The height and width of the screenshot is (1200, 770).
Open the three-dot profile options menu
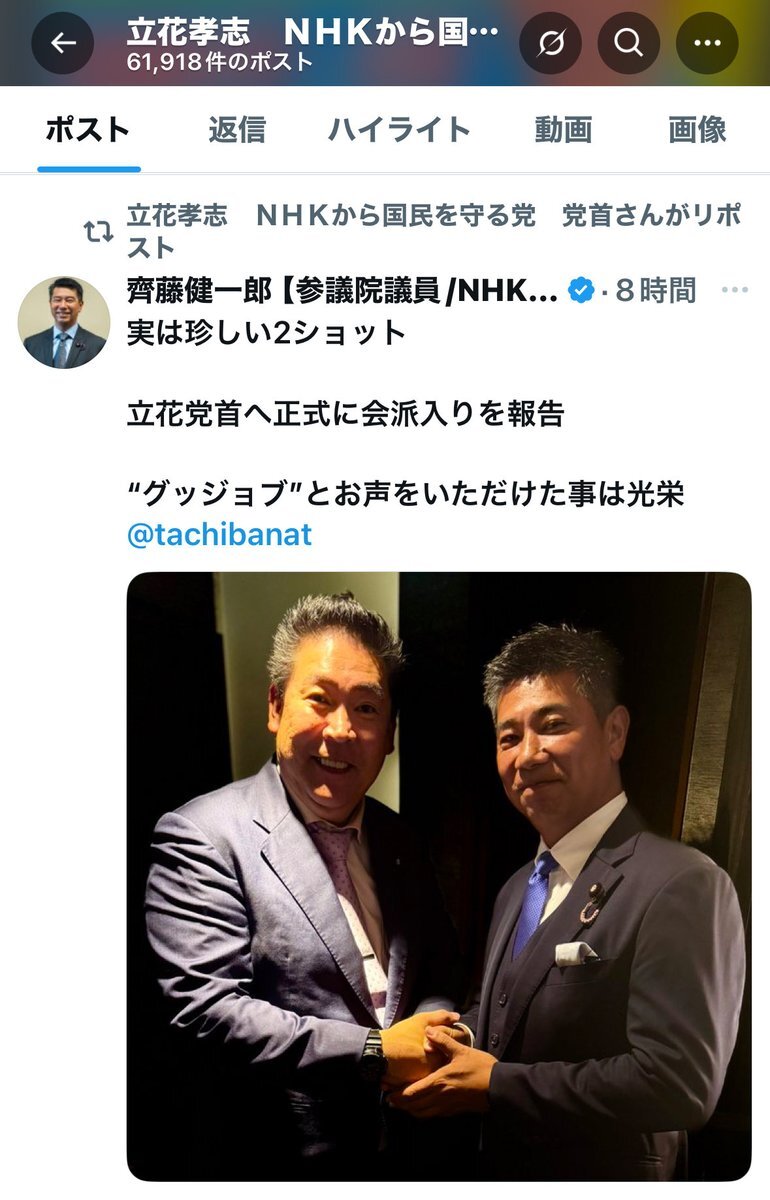pos(707,43)
